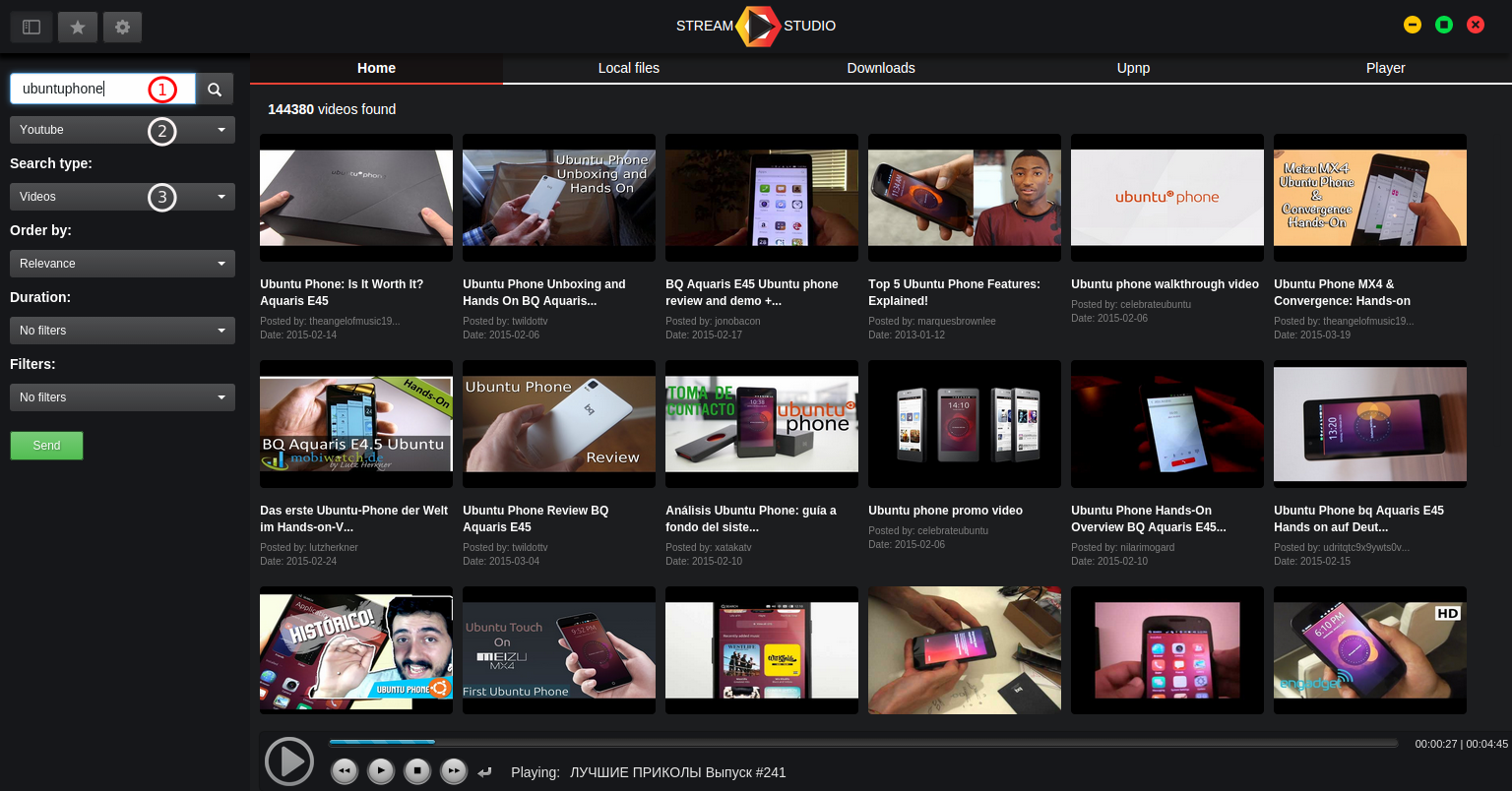Switch to the Player tab
The image size is (1512, 791).
pos(1385,68)
